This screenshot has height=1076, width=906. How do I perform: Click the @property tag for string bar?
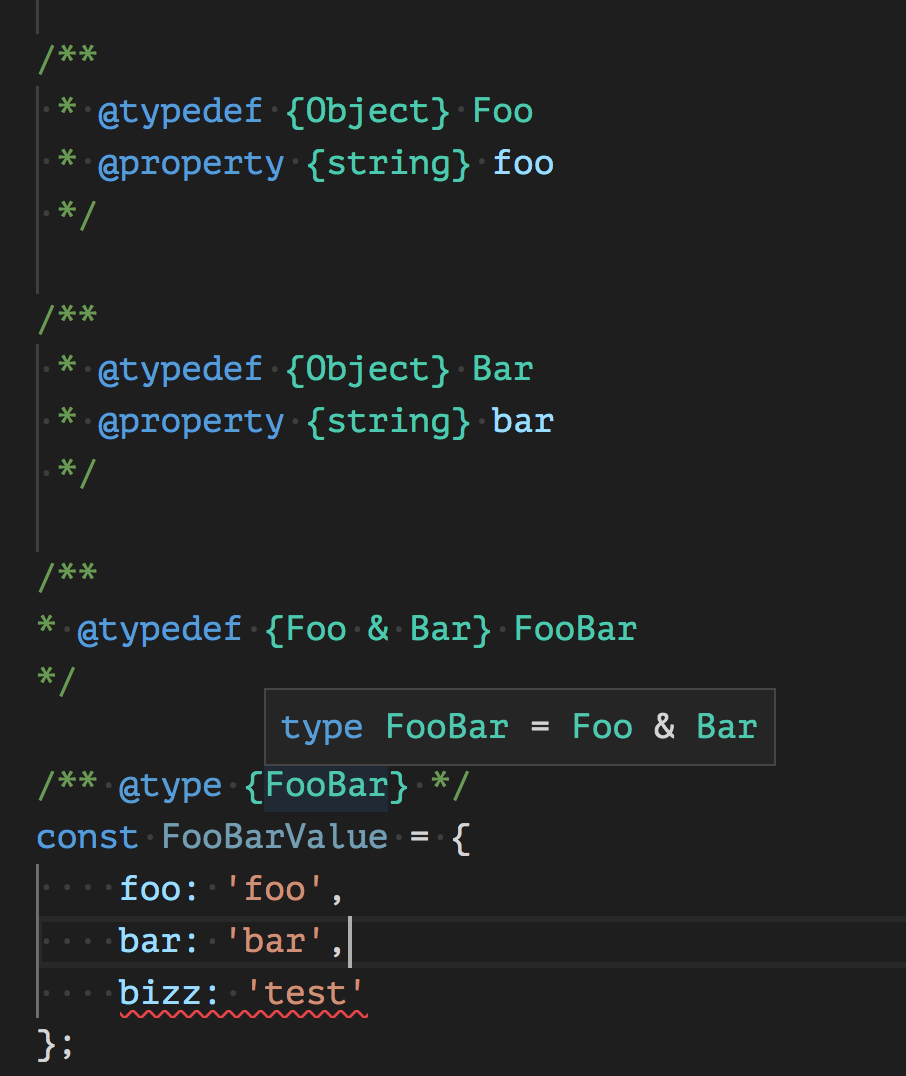click(x=192, y=420)
